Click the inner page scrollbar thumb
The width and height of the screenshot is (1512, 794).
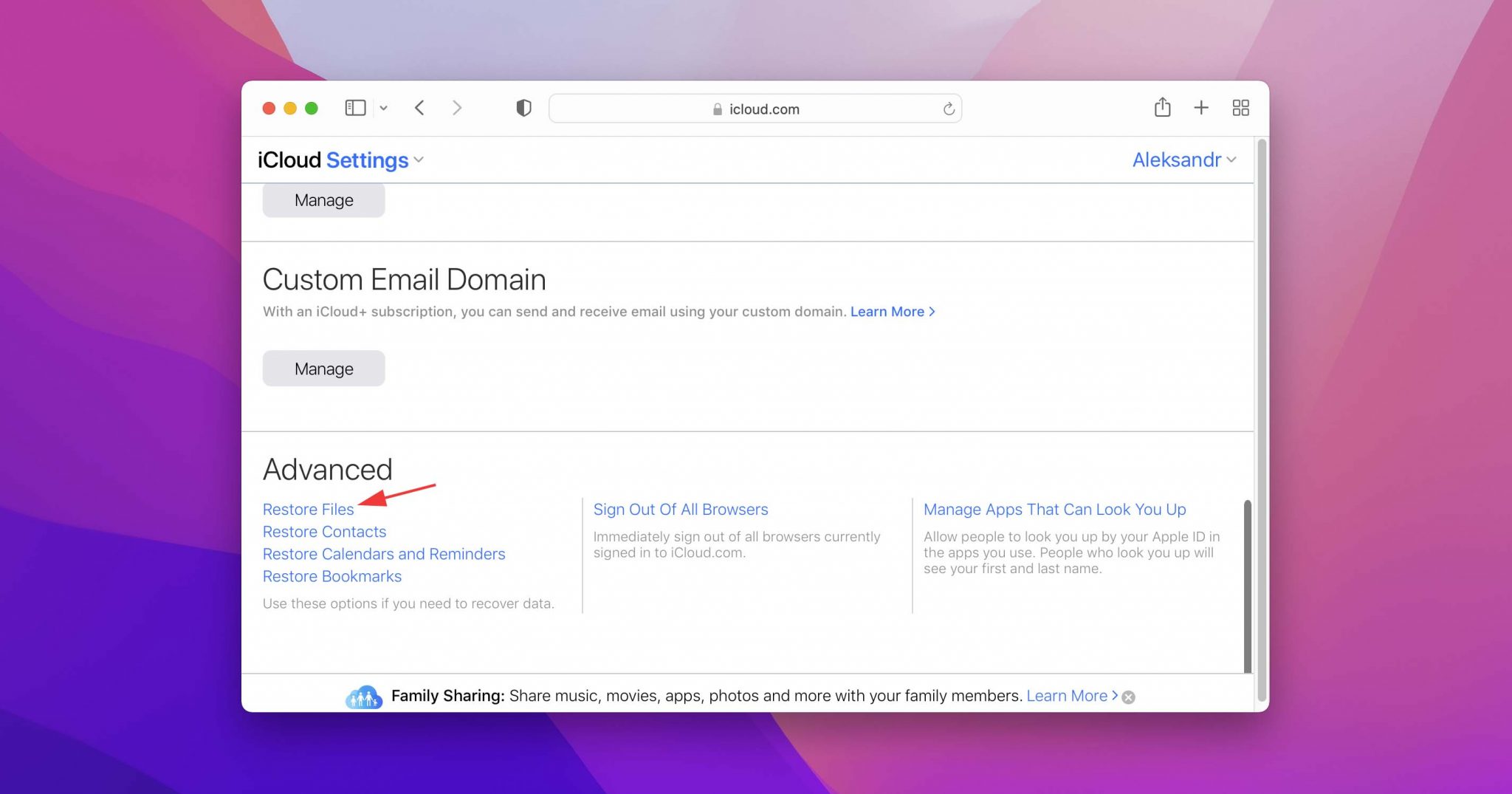pyautogui.click(x=1248, y=586)
